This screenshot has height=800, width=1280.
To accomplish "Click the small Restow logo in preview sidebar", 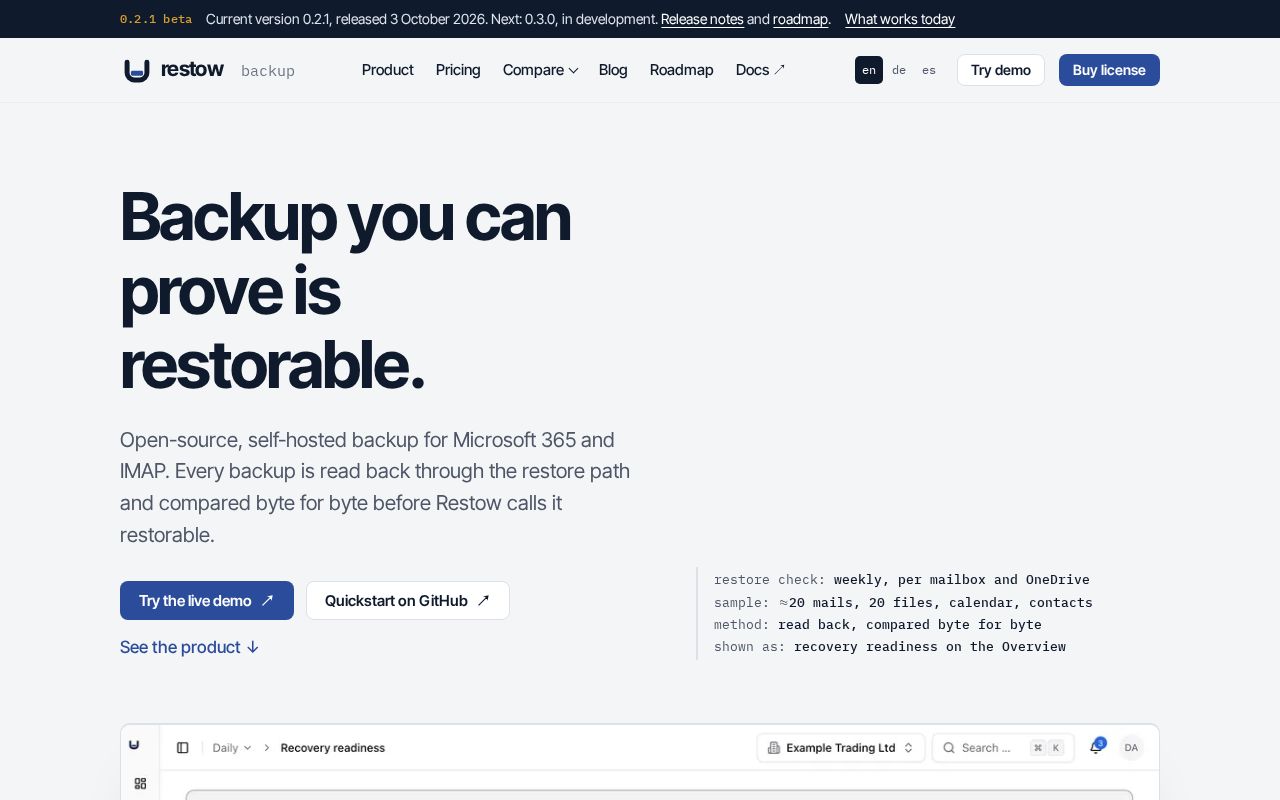I will pos(134,745).
